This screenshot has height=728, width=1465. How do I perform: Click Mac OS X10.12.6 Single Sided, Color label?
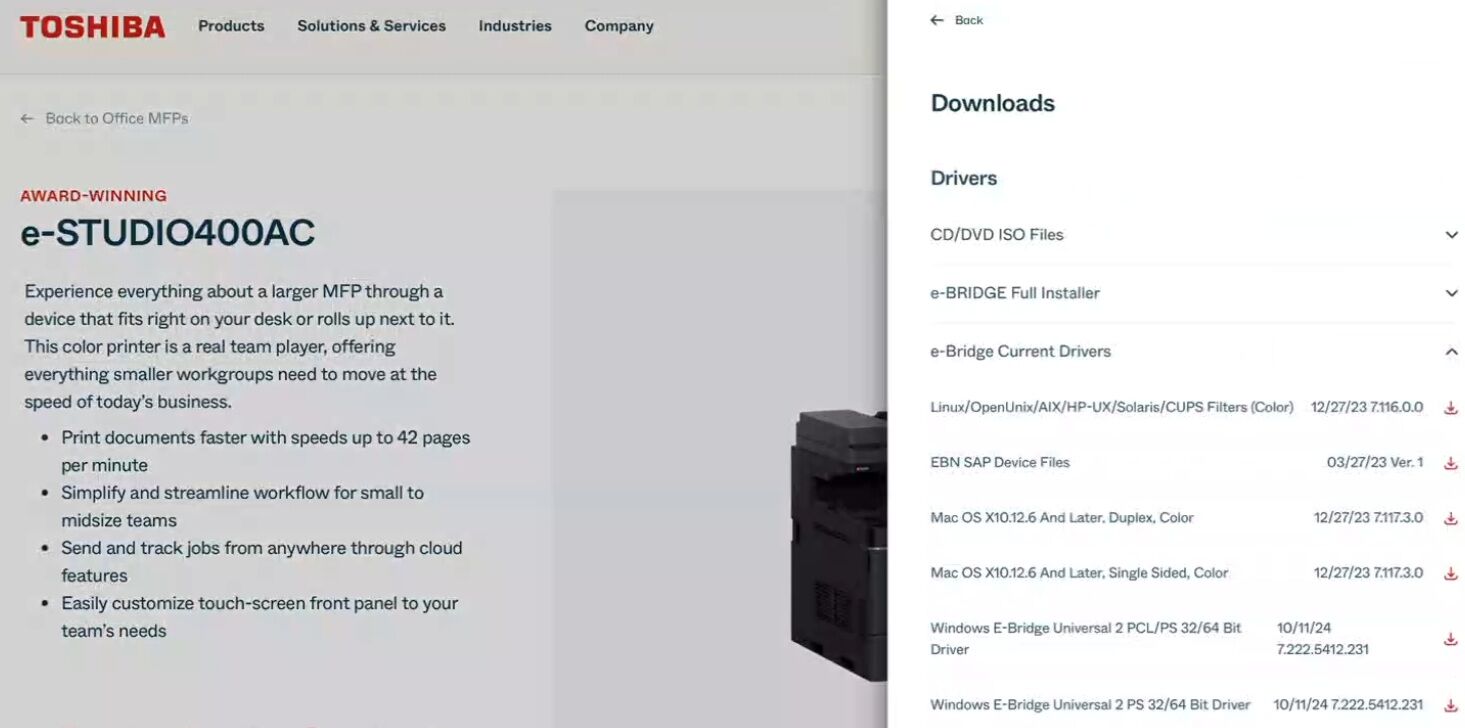point(1079,573)
